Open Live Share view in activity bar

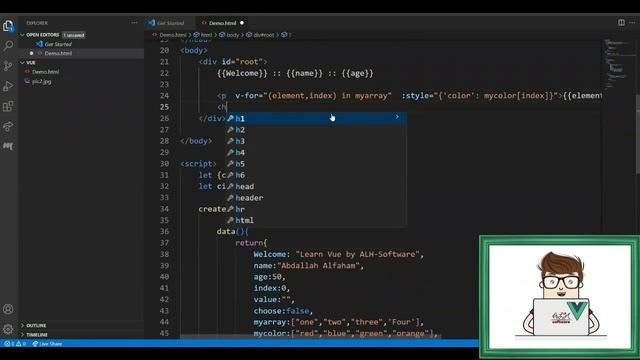[8, 127]
